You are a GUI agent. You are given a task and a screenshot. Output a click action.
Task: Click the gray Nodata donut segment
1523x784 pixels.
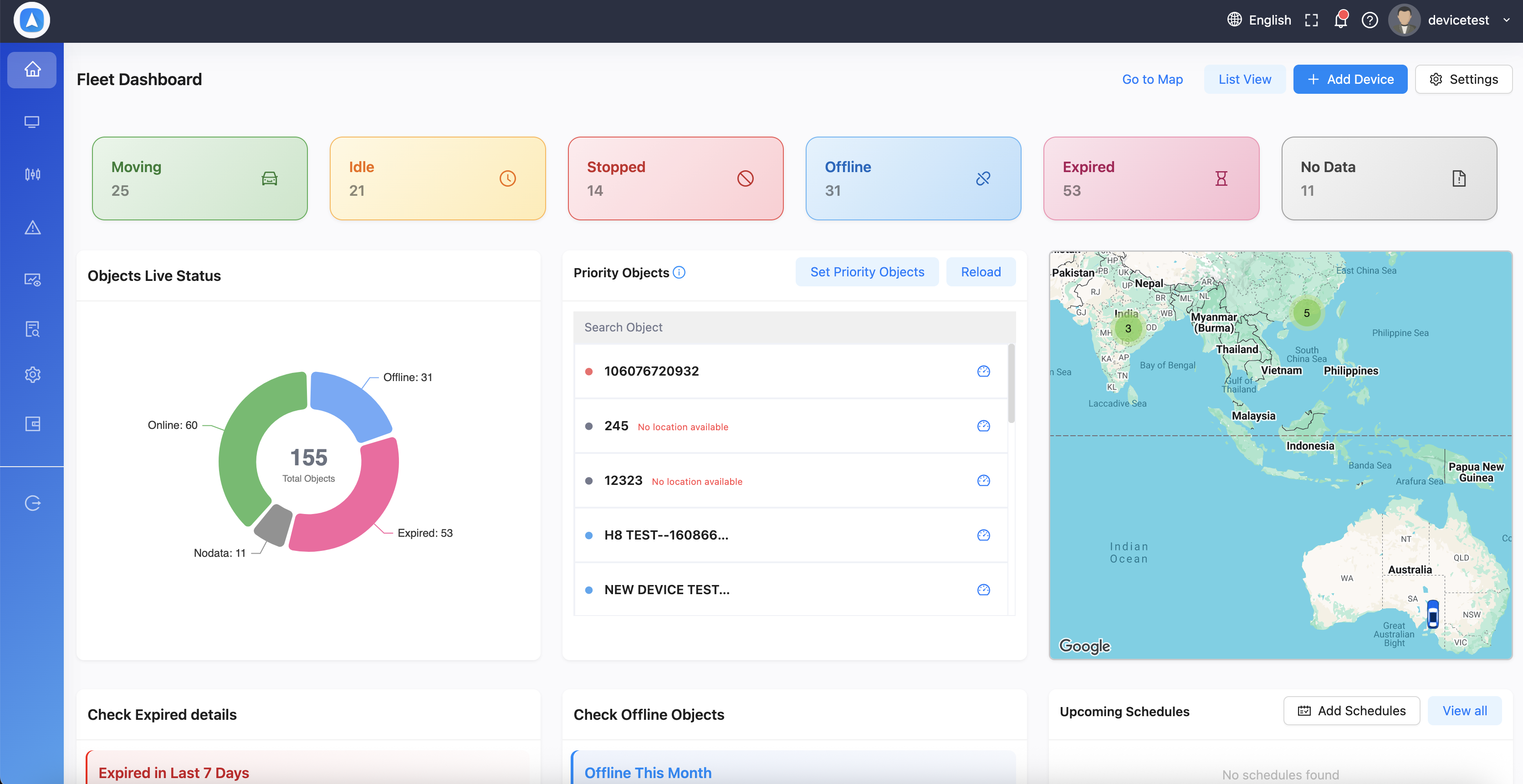[x=274, y=524]
